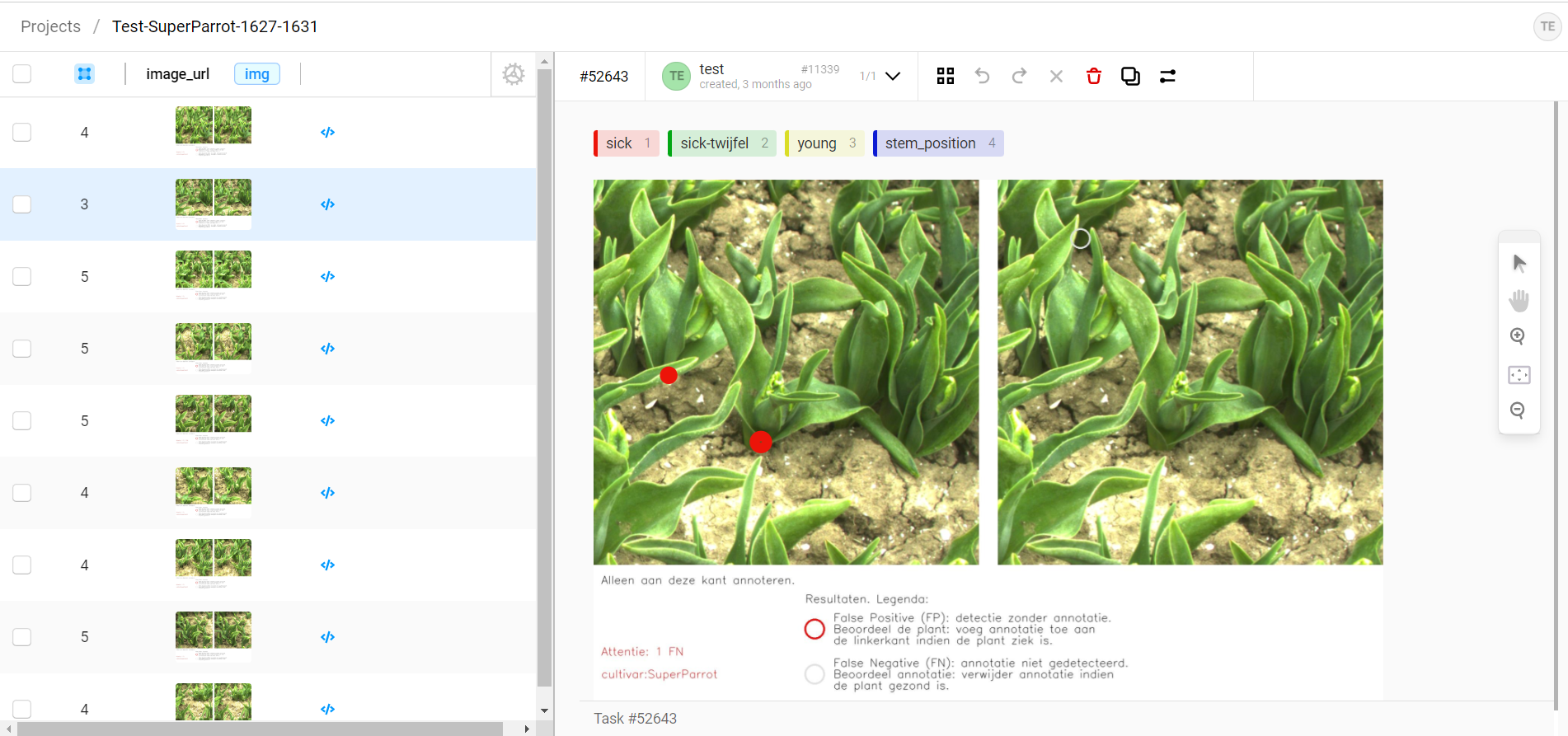This screenshot has width=1568, height=736.
Task: Click the undo arrow icon
Action: [x=982, y=76]
